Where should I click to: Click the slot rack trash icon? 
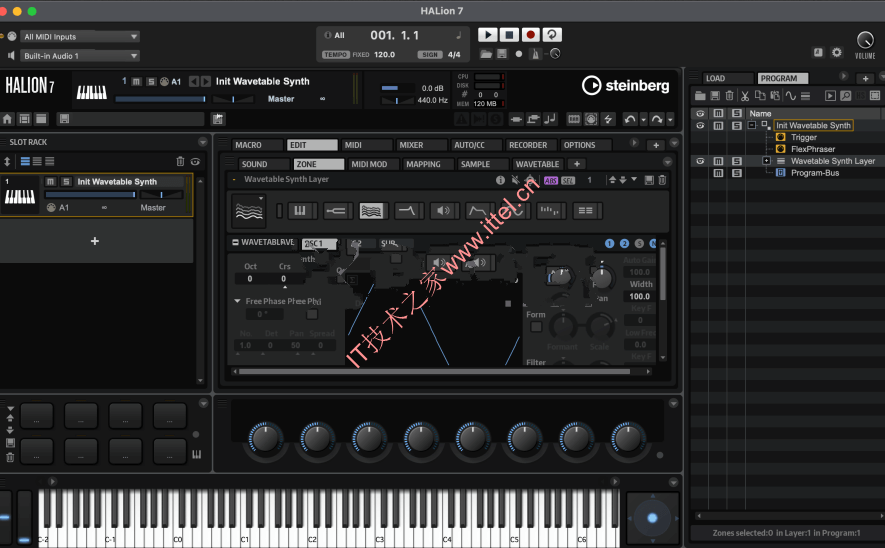(180, 161)
